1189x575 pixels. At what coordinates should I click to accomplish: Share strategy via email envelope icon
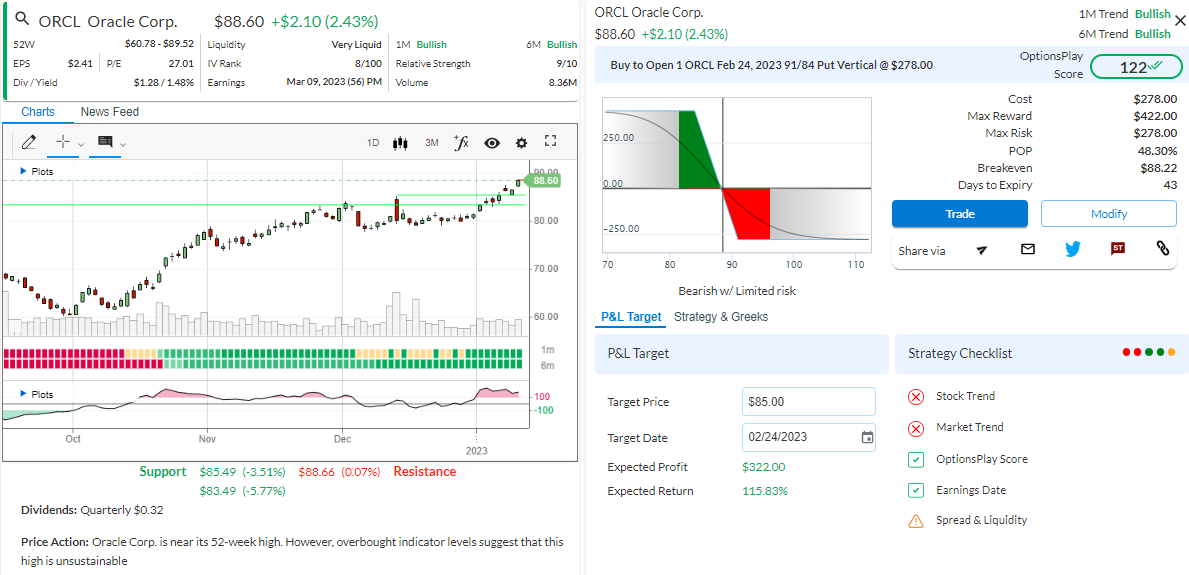(x=1027, y=249)
